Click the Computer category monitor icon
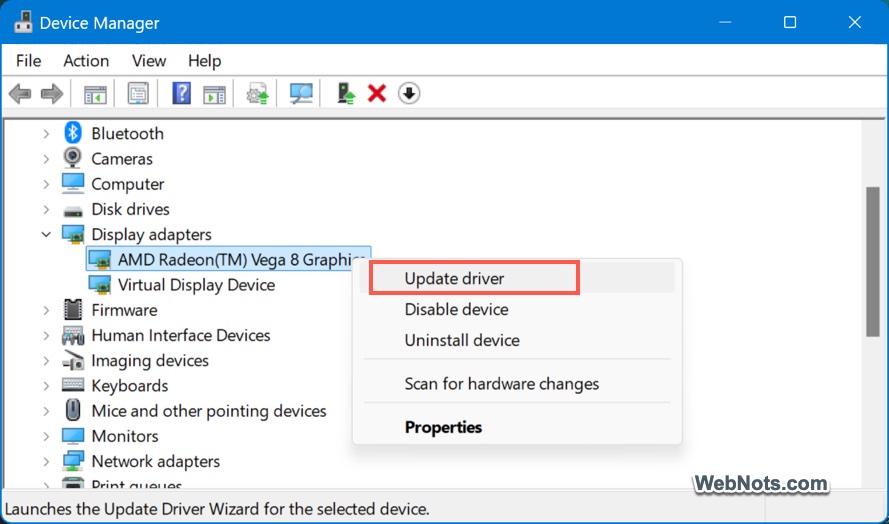 (73, 184)
